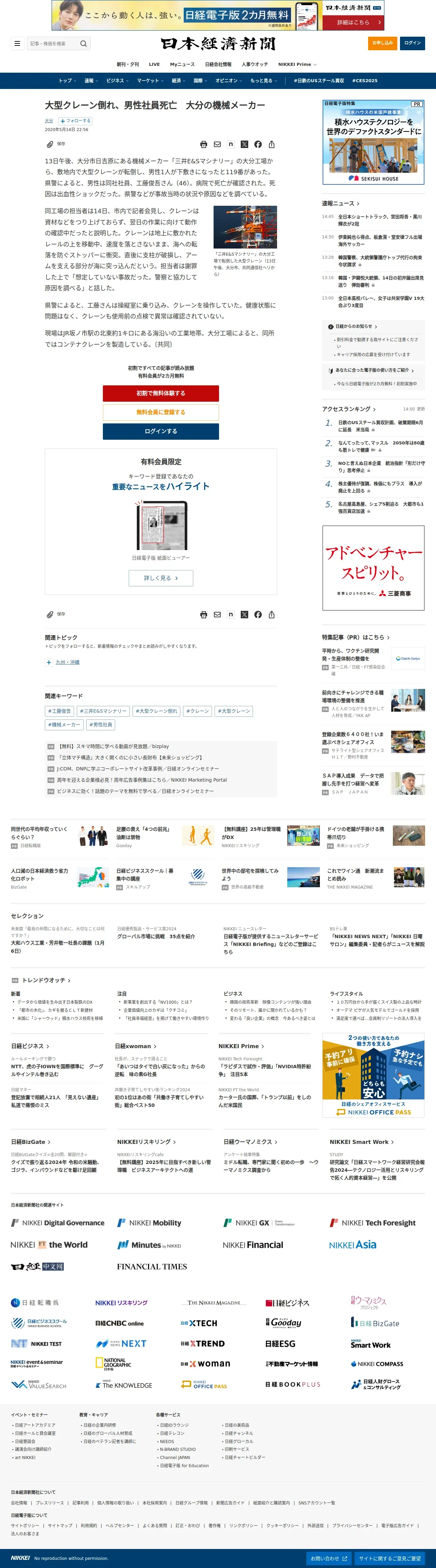Open the Myニュース menu item
Screen dimensions: 436x1568
[x=183, y=65]
